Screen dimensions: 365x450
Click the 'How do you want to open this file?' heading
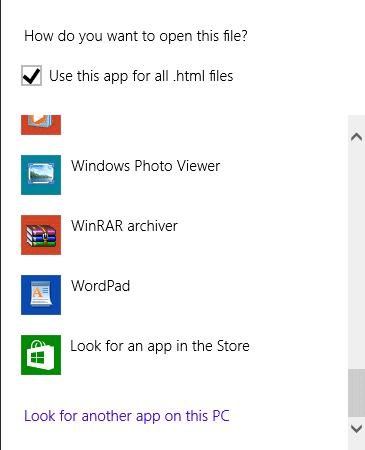click(x=136, y=36)
